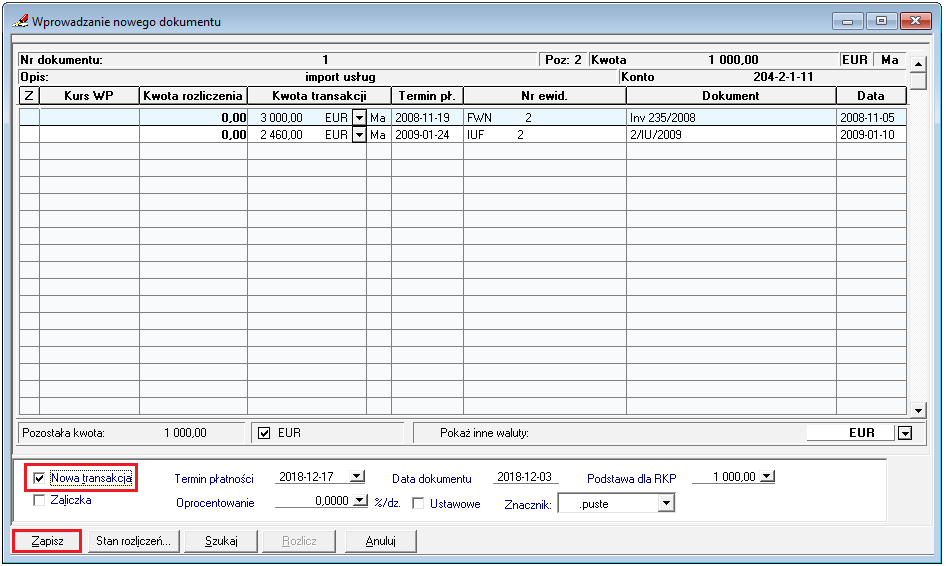Image resolution: width=946 pixels, height=566 pixels.
Task: Click the application icon in the title bar
Action: click(20, 21)
